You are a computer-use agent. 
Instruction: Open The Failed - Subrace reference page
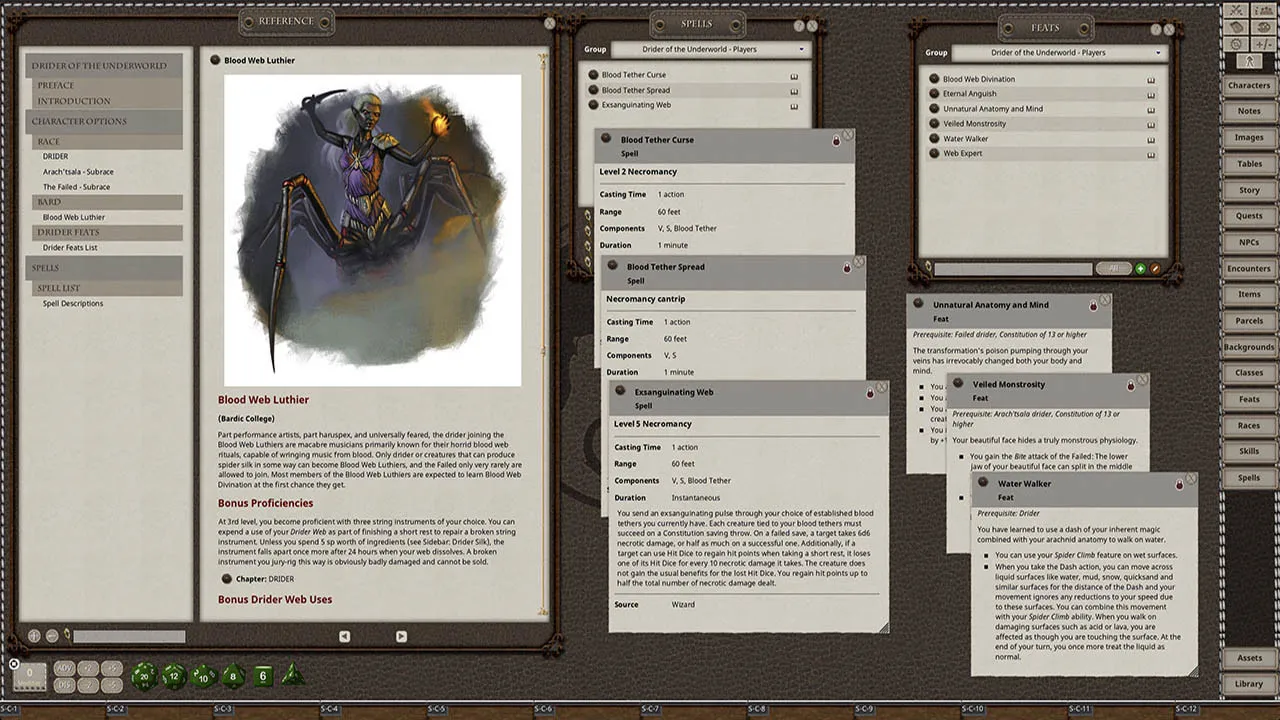pyautogui.click(x=76, y=187)
